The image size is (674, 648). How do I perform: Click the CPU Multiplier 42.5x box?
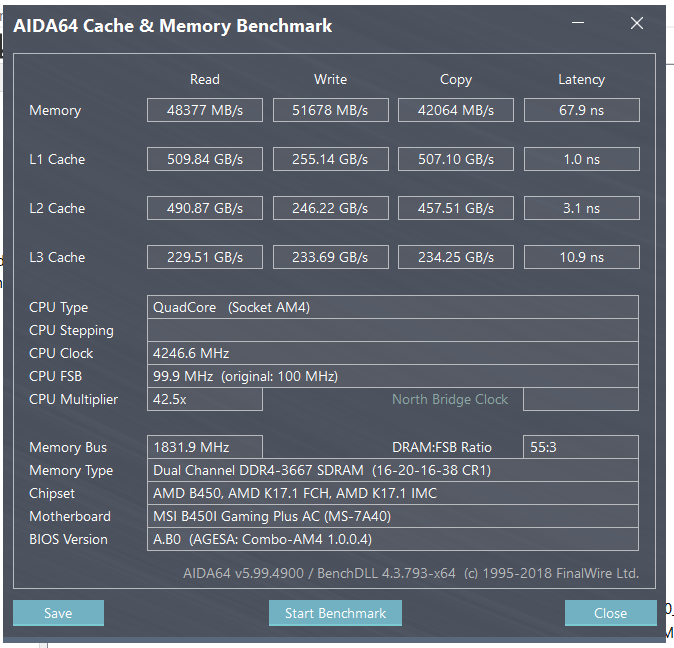205,399
